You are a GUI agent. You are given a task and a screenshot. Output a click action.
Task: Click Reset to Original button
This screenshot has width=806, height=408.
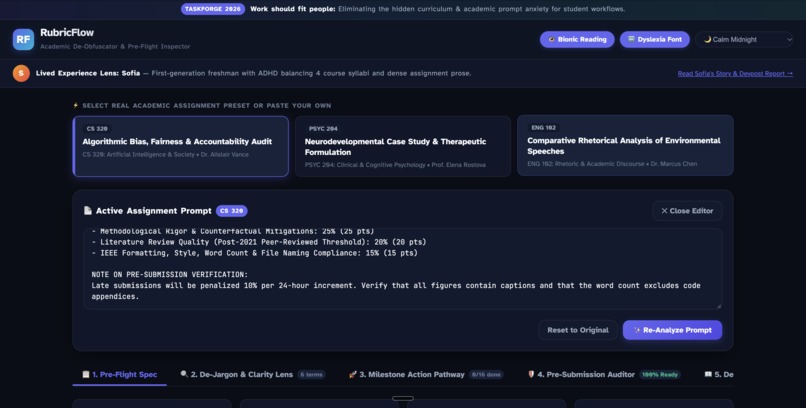578,330
